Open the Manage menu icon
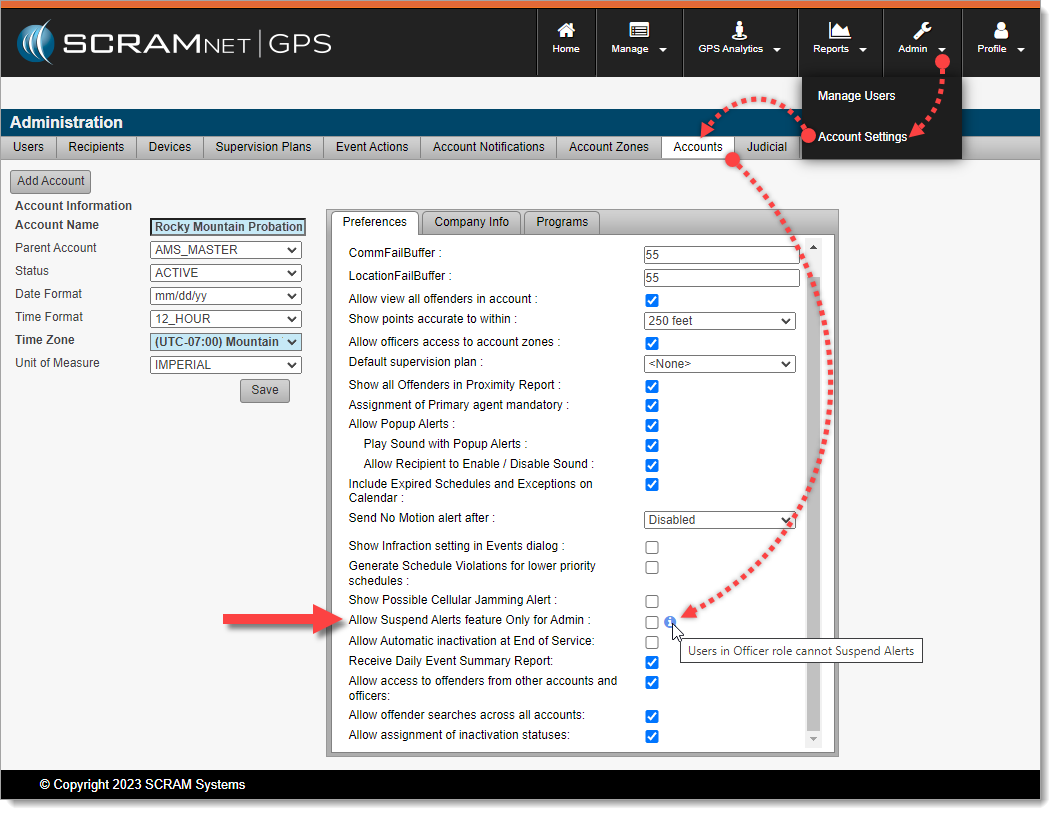The image size is (1056, 815). (x=638, y=30)
